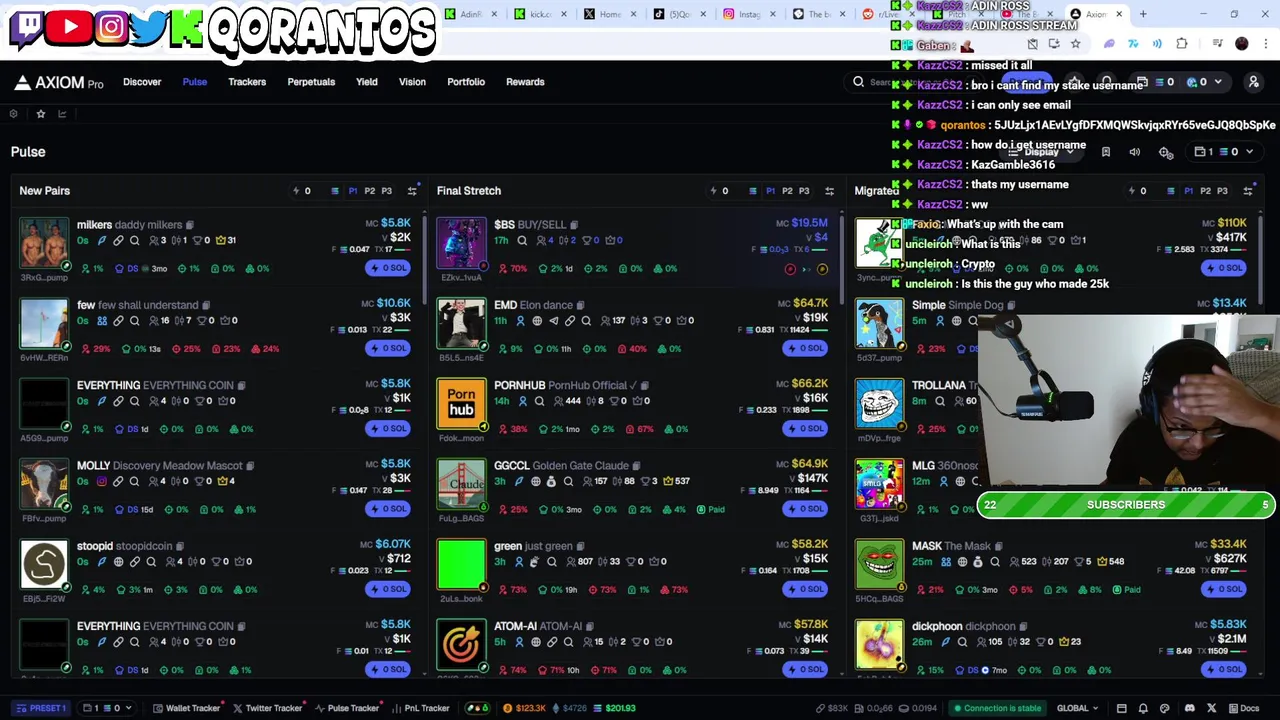Open the settings gear below the Axiom logo
This screenshot has height=720, width=1280.
[13, 114]
